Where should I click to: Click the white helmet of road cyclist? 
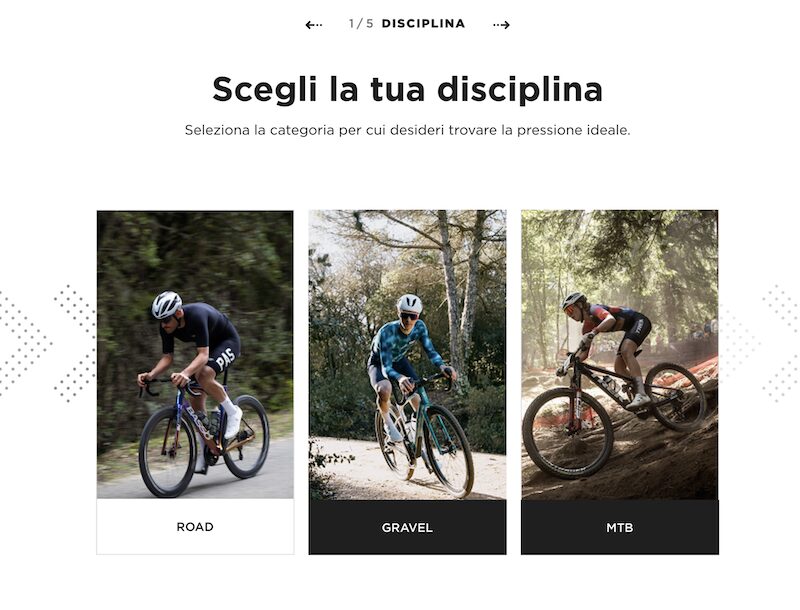[166, 304]
